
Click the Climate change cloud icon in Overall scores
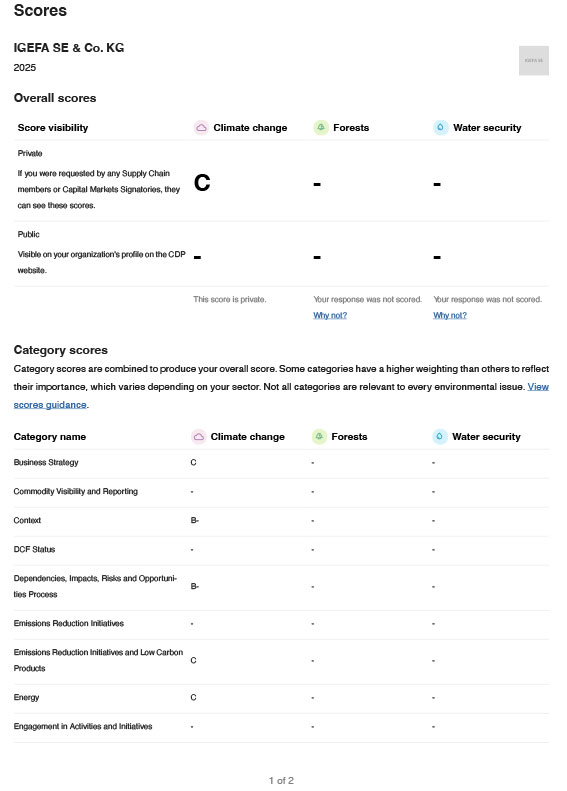click(x=201, y=128)
